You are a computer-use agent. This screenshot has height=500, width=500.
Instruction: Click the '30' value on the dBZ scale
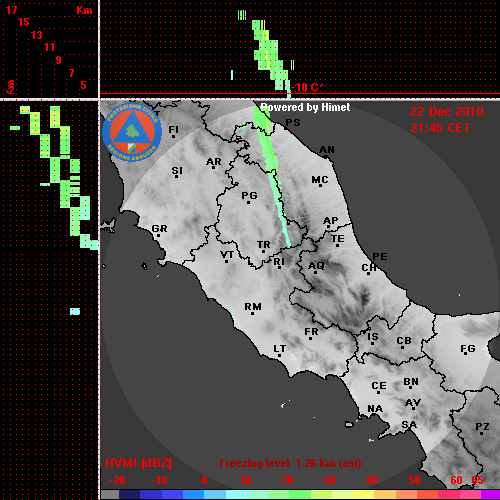(329, 480)
